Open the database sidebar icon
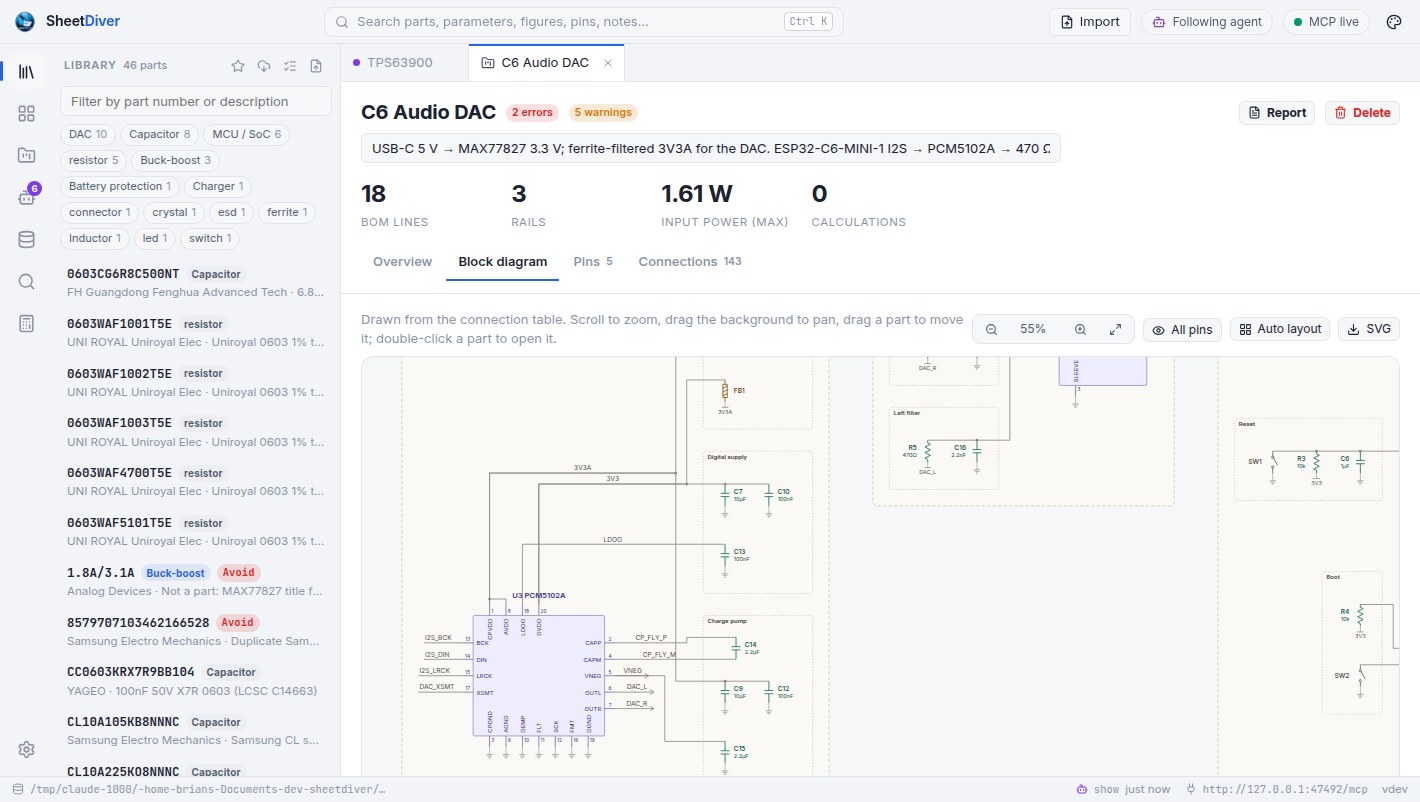This screenshot has width=1420, height=802. 27,239
